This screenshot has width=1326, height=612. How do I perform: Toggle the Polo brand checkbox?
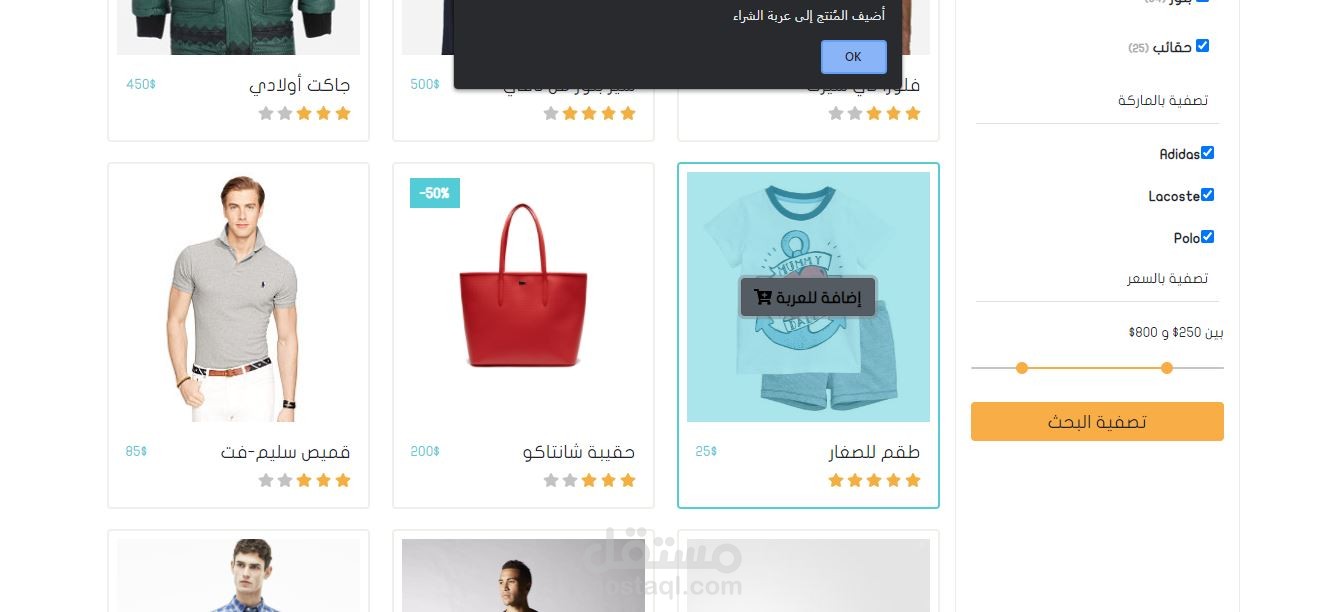(1207, 237)
